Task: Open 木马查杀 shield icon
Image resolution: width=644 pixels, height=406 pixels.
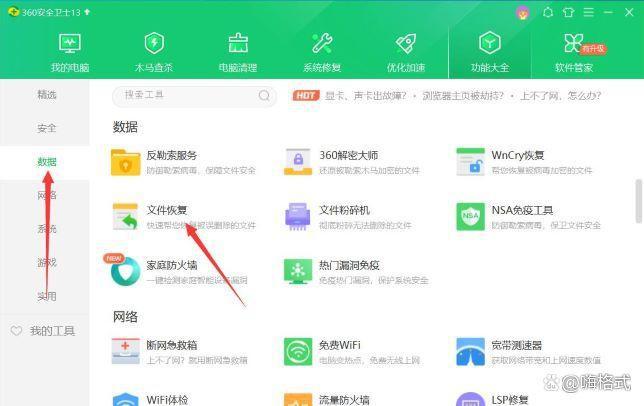Action: 154,43
